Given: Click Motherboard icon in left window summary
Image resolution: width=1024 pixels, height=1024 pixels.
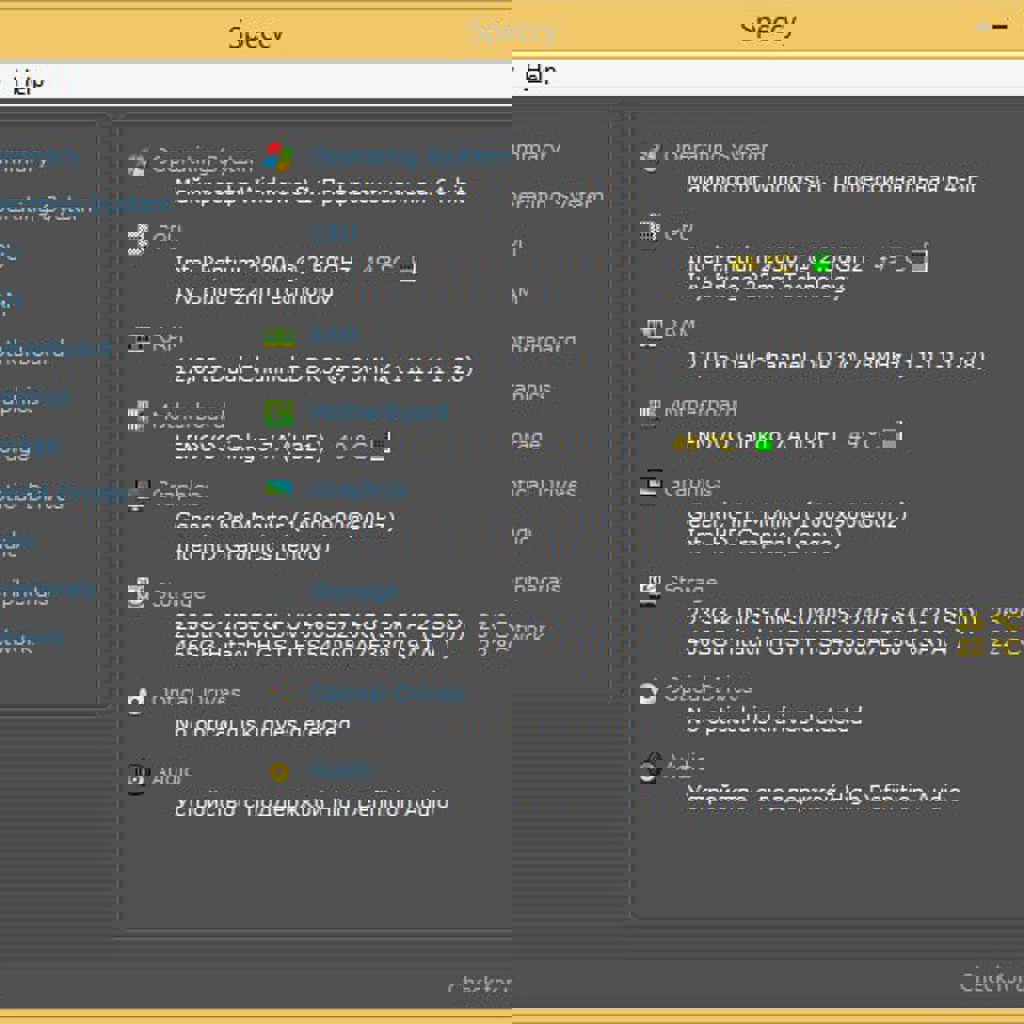Looking at the screenshot, I should (x=137, y=414).
